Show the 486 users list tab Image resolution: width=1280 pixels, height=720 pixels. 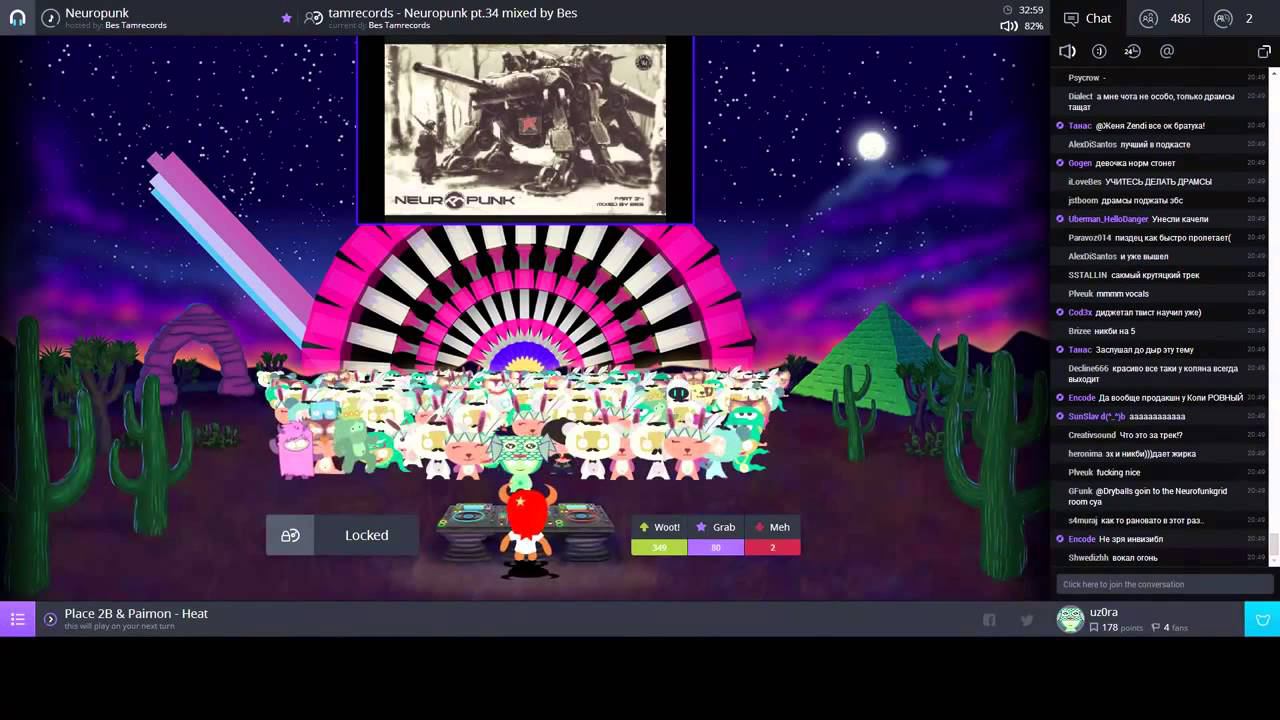tap(1166, 18)
